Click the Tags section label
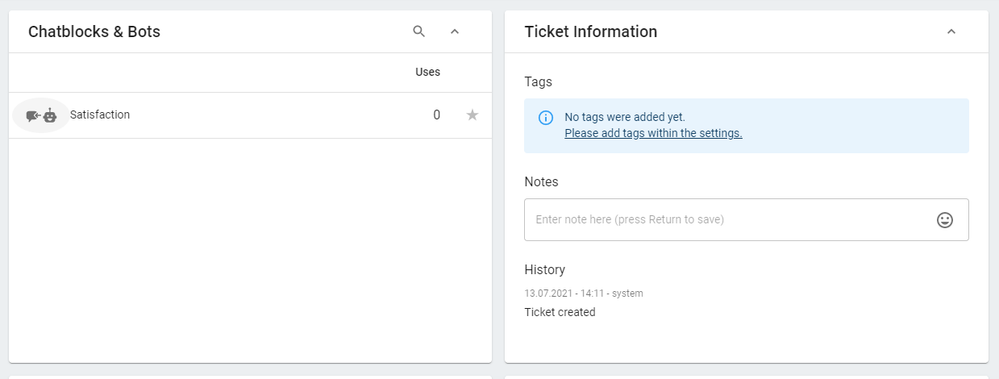The width and height of the screenshot is (999, 379). pos(538,82)
